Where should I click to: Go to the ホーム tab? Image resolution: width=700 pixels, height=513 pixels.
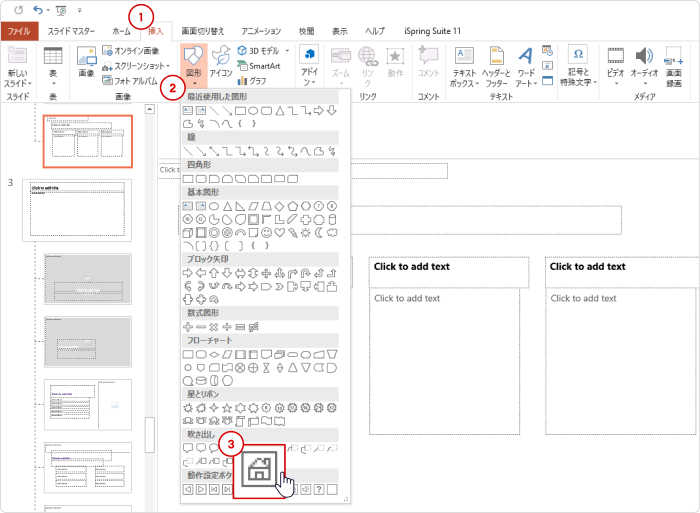pyautogui.click(x=121, y=31)
